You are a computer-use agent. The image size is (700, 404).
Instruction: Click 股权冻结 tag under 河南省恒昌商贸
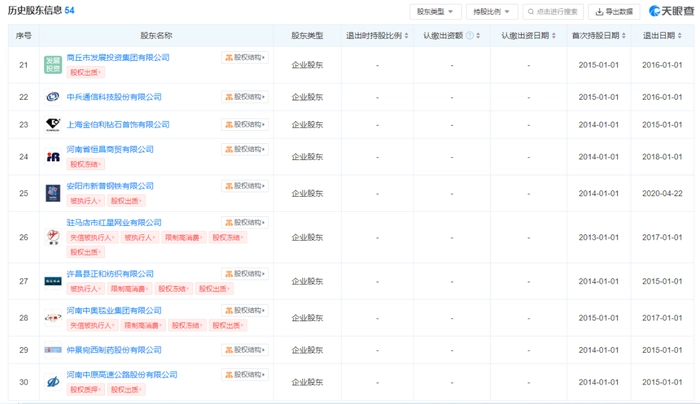click(x=85, y=163)
